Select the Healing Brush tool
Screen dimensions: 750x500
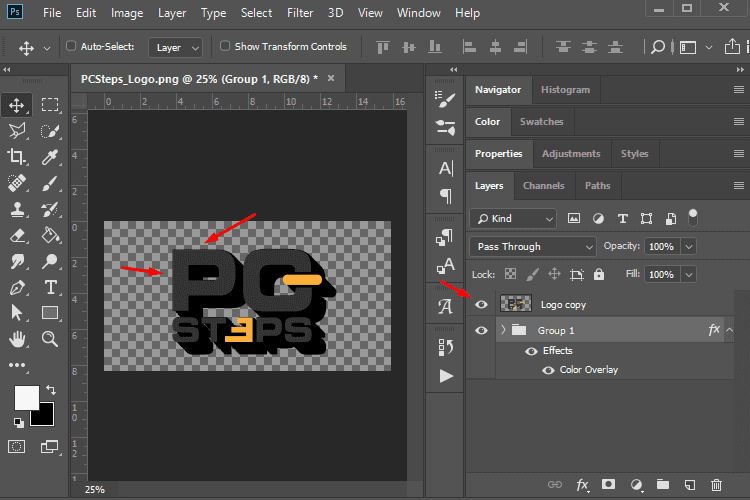pyautogui.click(x=17, y=183)
